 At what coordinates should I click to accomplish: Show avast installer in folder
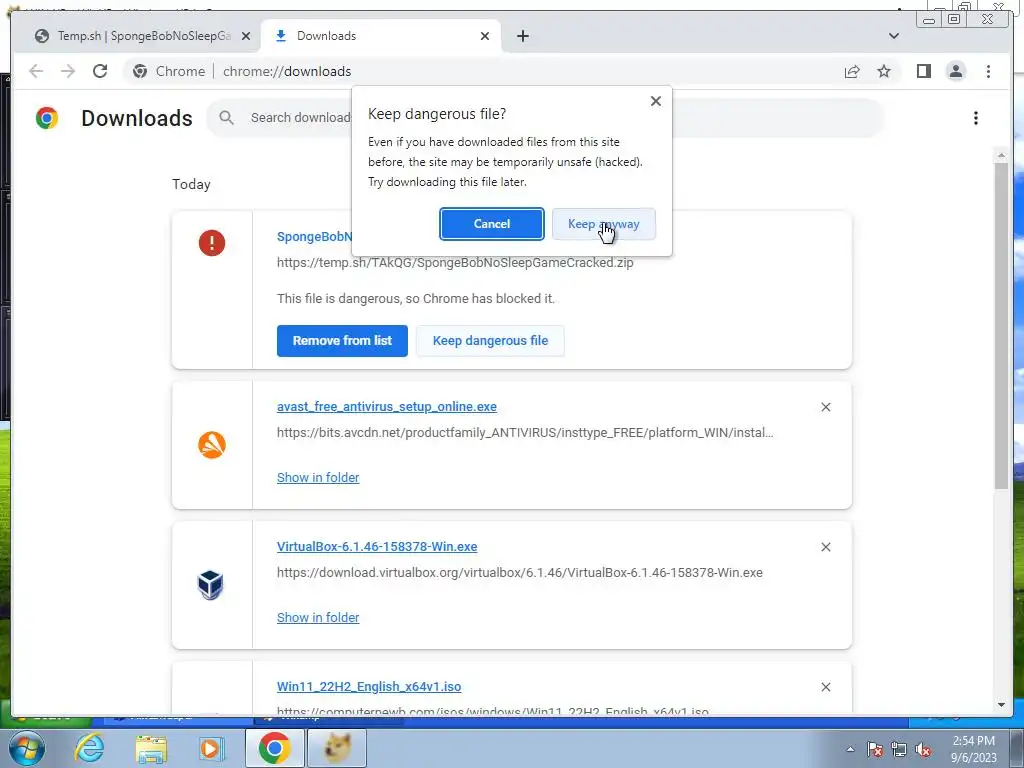(318, 477)
